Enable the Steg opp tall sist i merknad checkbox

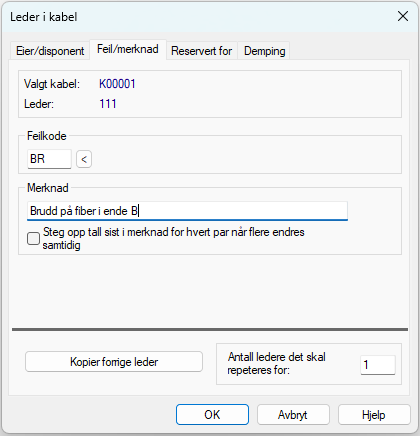(33, 239)
